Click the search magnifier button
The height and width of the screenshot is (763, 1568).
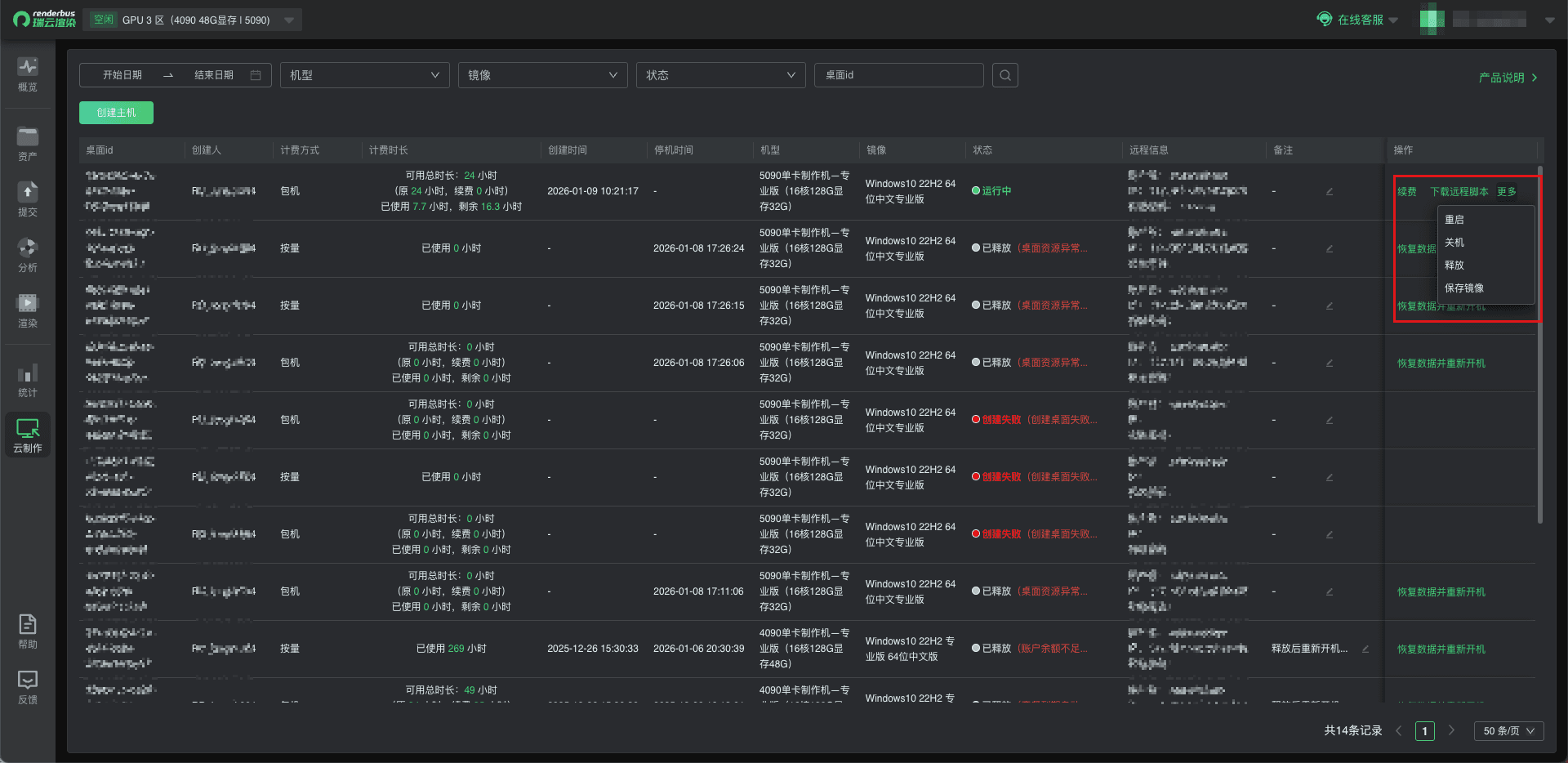(x=1004, y=75)
